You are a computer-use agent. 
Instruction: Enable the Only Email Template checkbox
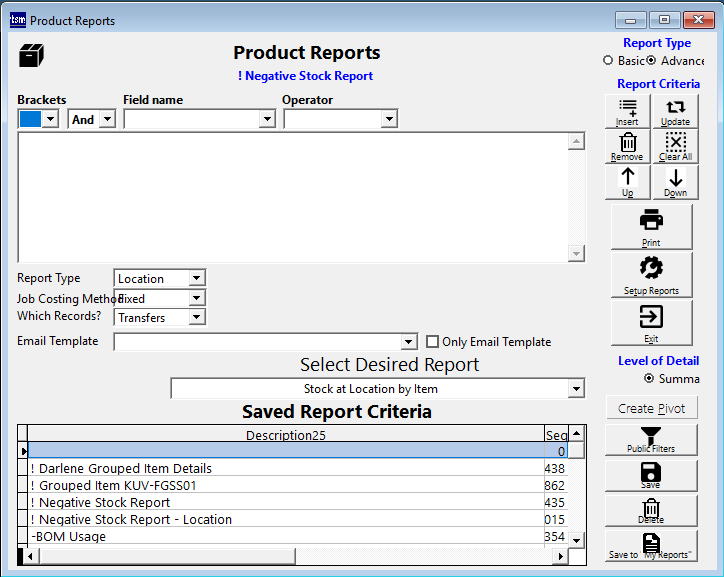coord(433,342)
